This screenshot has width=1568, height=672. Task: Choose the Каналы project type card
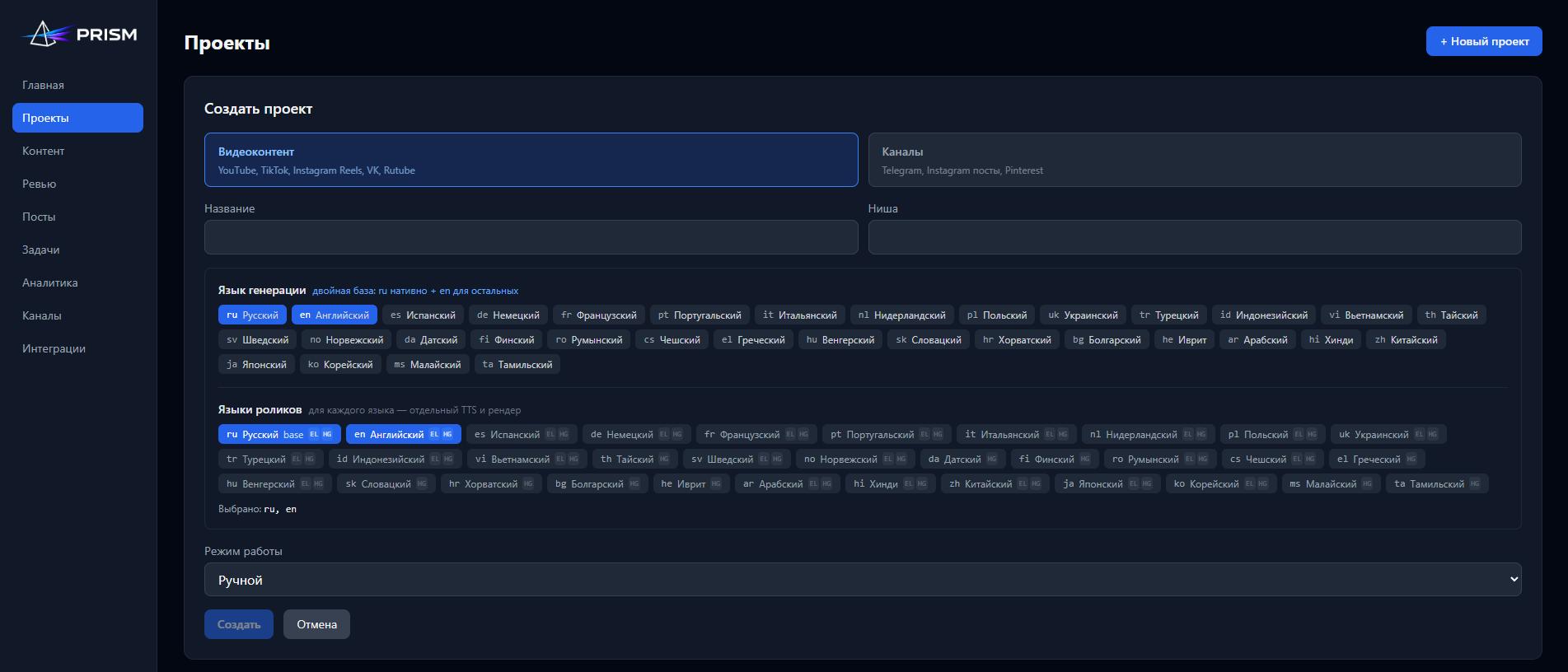[1195, 160]
